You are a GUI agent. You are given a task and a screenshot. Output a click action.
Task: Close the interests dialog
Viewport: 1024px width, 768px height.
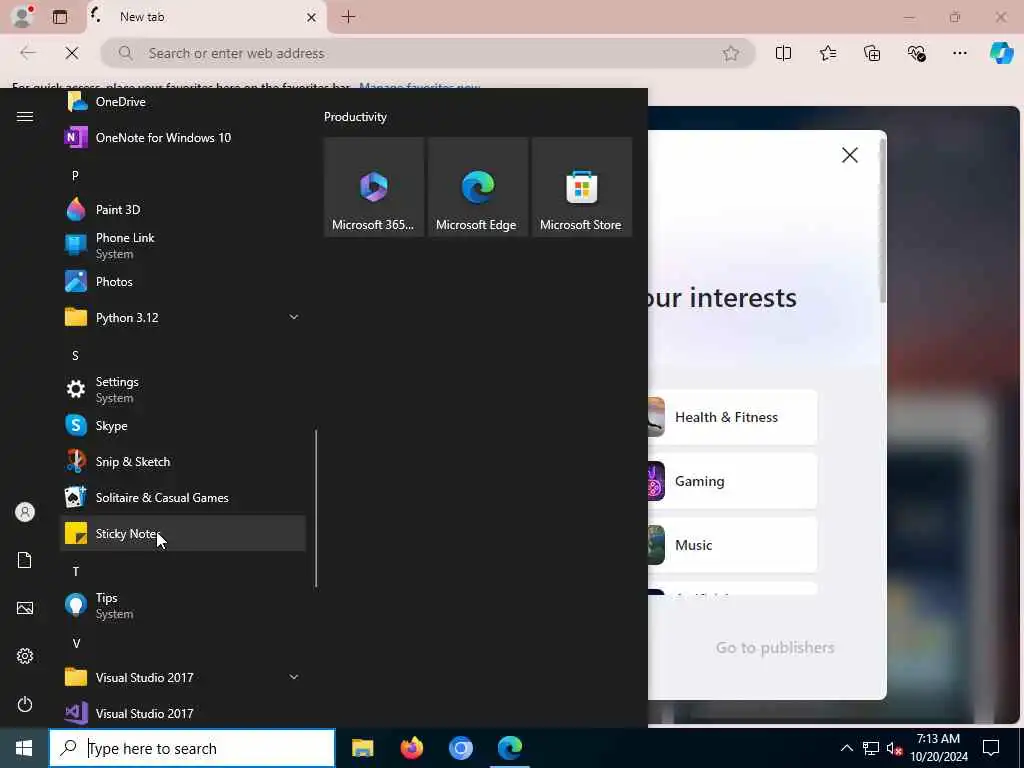850,155
